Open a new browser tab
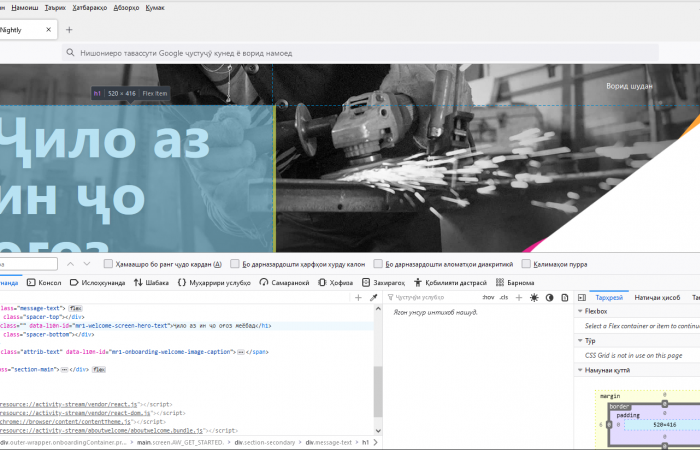Image resolution: width=700 pixels, height=450 pixels. 69,30
